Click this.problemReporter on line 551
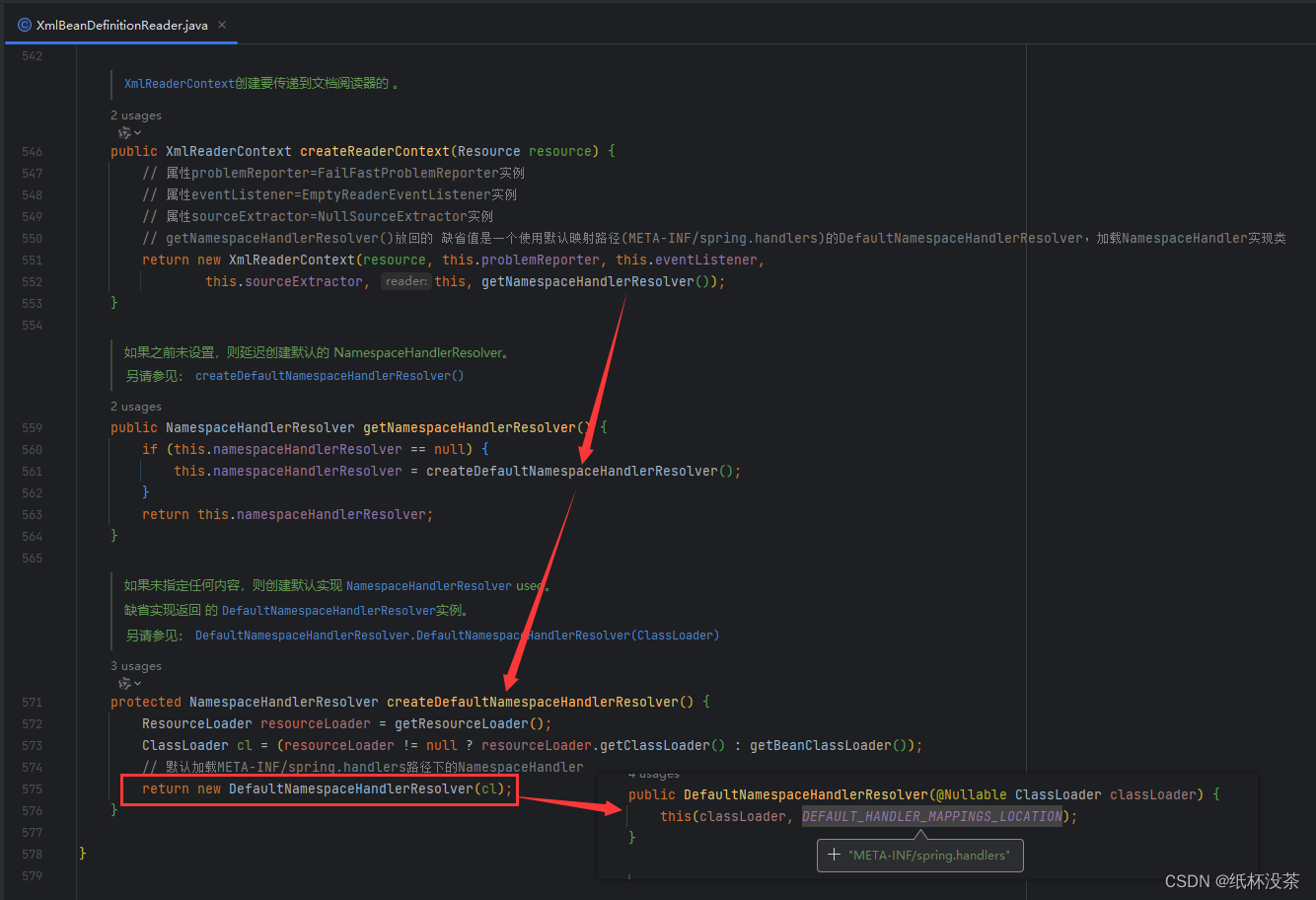Viewport: 1316px width, 900px height. pos(521,260)
